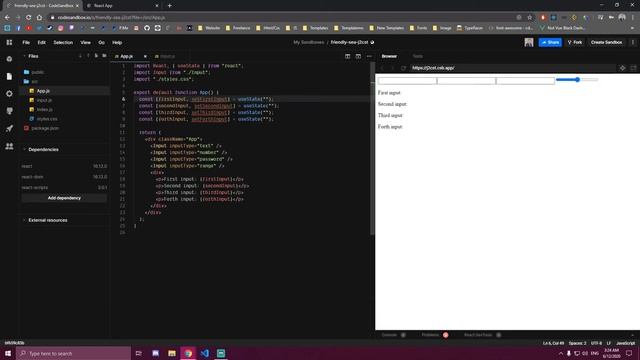Screen dimensions: 640x360
Task: Click the Share button
Action: point(550,42)
